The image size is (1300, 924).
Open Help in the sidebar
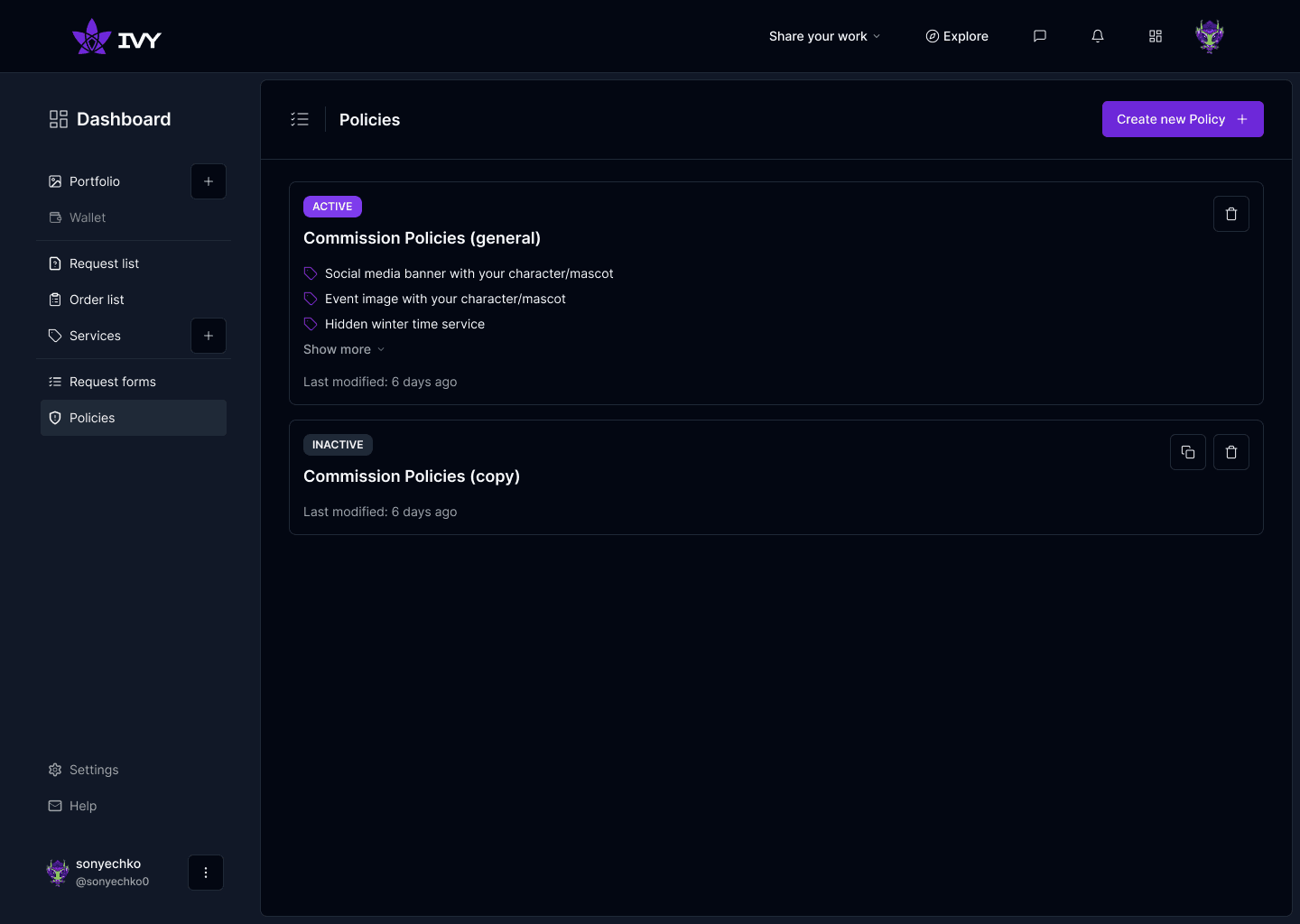[134, 806]
